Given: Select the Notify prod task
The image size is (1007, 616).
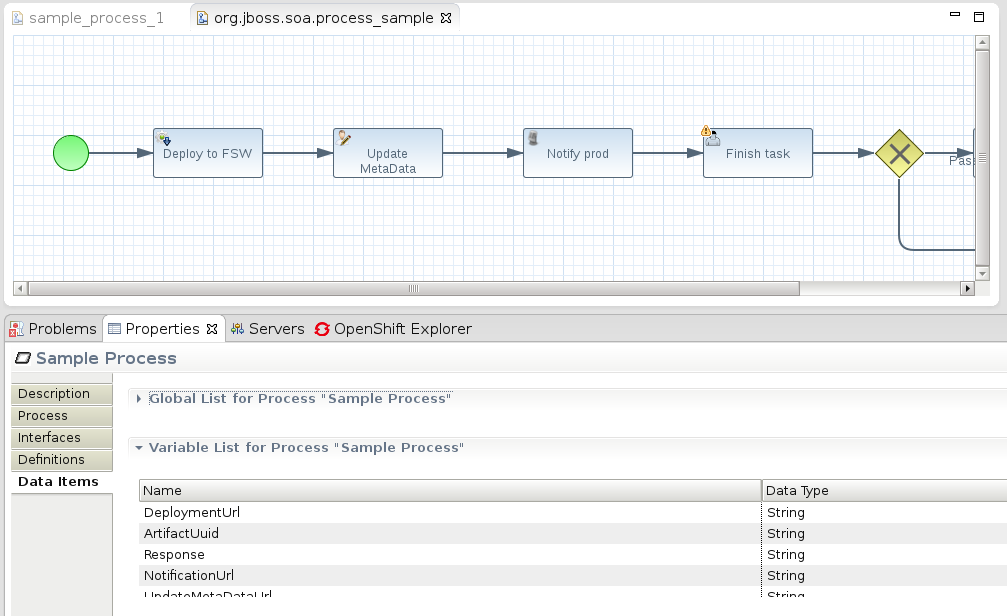Looking at the screenshot, I should pyautogui.click(x=578, y=153).
